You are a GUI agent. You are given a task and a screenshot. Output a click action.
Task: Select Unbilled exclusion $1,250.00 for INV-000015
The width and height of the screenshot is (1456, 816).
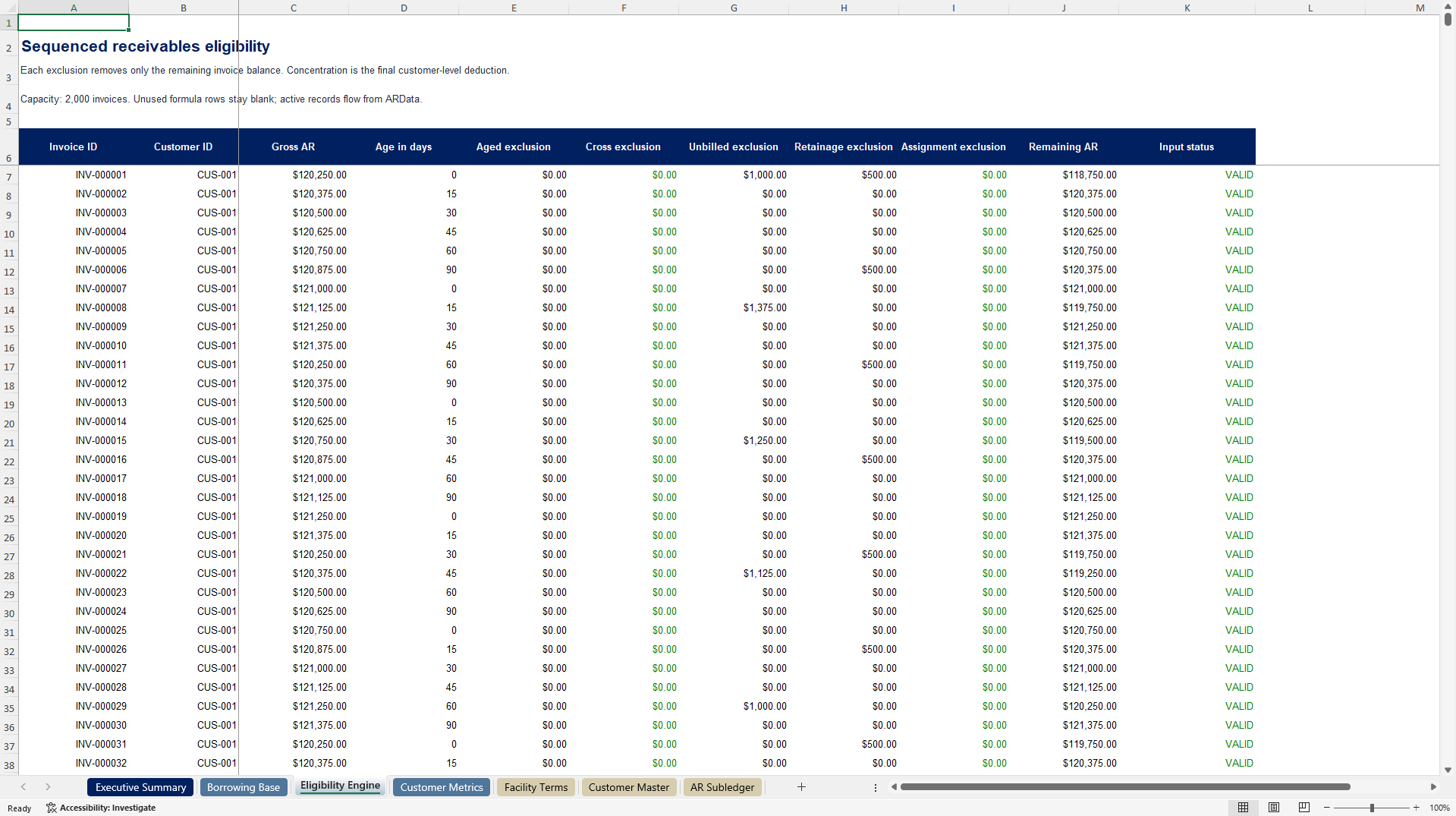click(734, 440)
